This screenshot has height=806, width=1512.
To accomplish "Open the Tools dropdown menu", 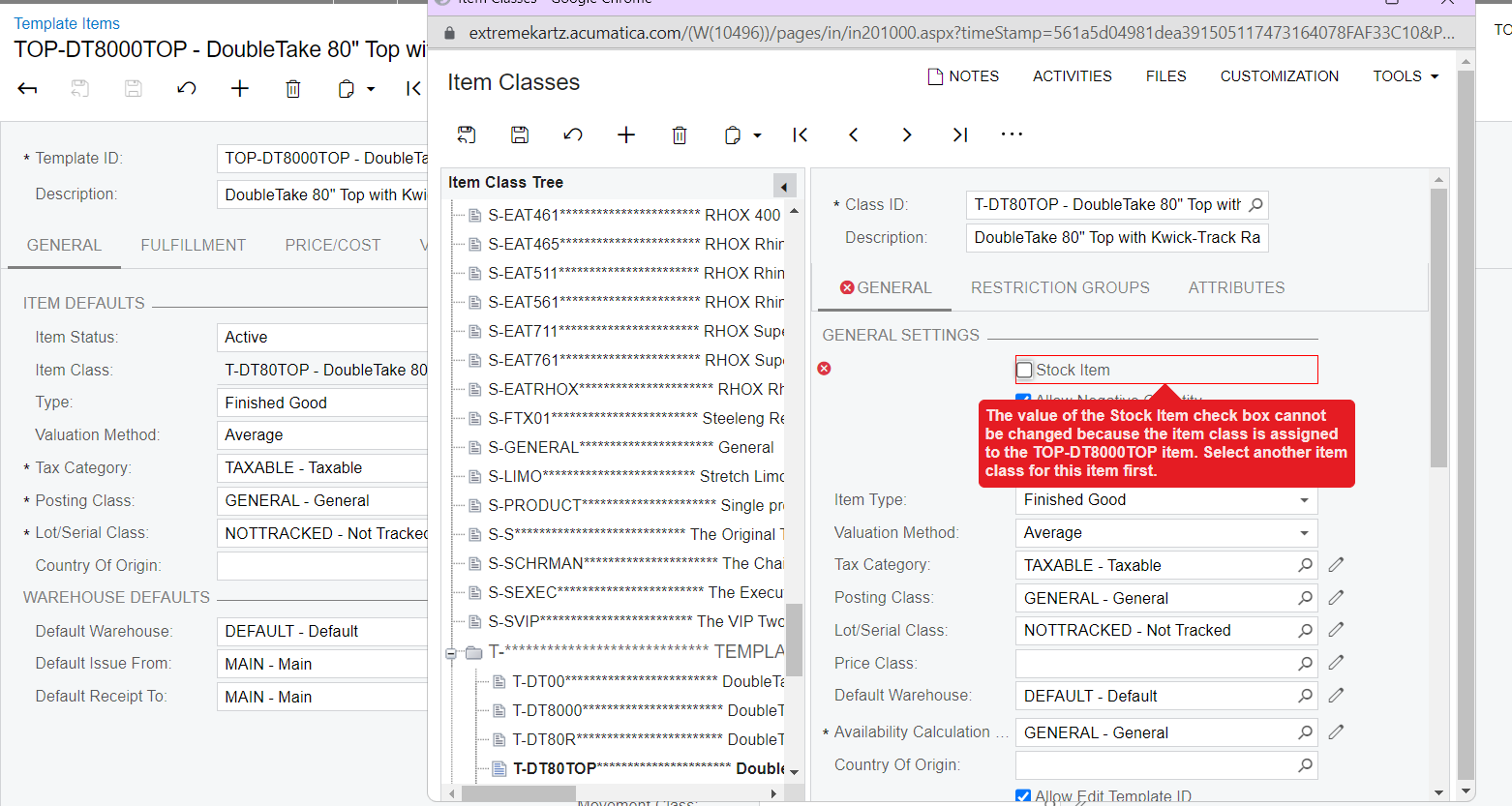I will point(1406,76).
